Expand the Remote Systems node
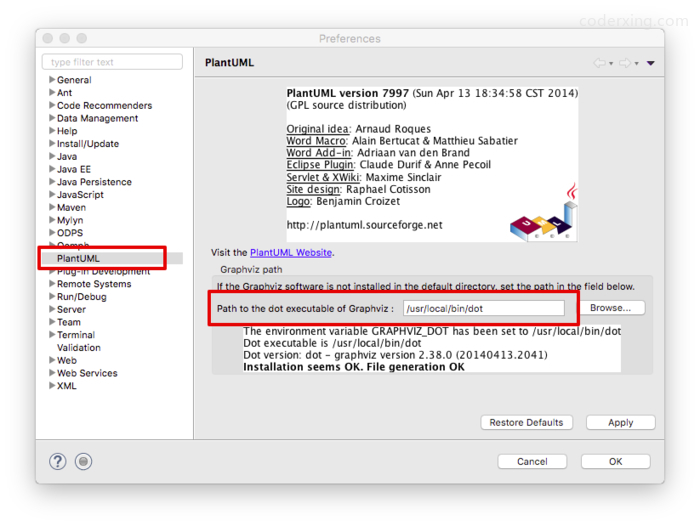The width and height of the screenshot is (700, 526). coord(52,284)
